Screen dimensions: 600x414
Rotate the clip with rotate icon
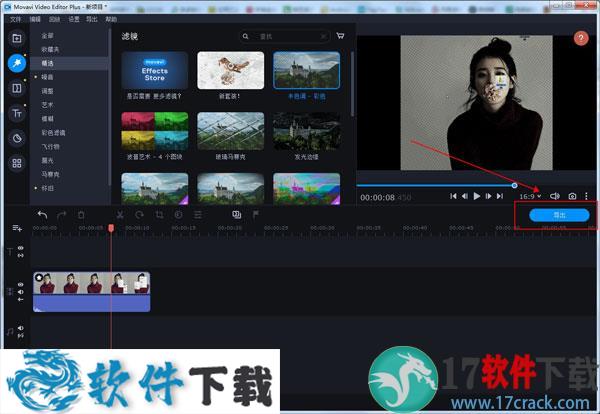(x=139, y=215)
